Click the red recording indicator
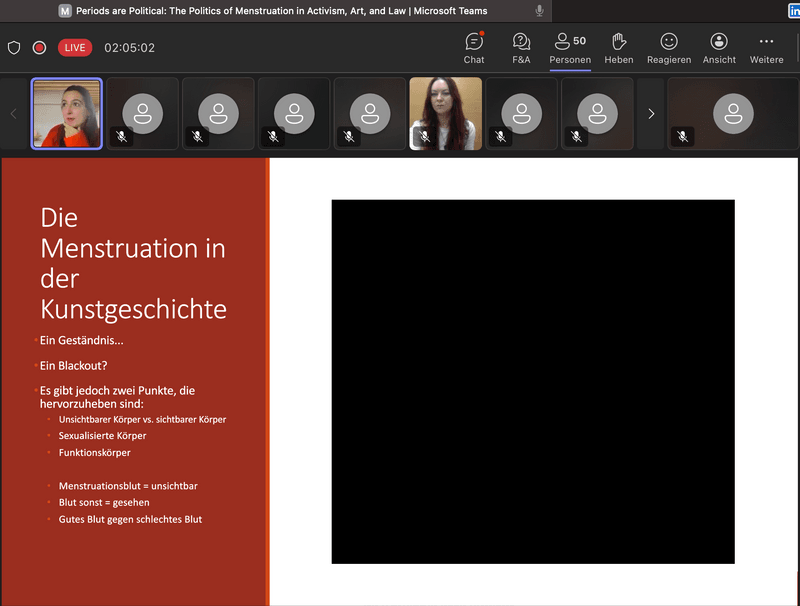The image size is (800, 606). [x=39, y=48]
